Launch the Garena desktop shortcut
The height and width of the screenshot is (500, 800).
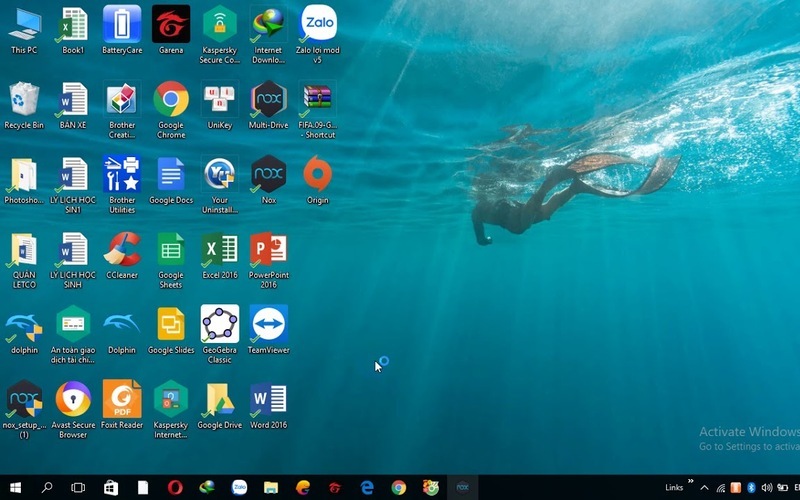tap(171, 30)
